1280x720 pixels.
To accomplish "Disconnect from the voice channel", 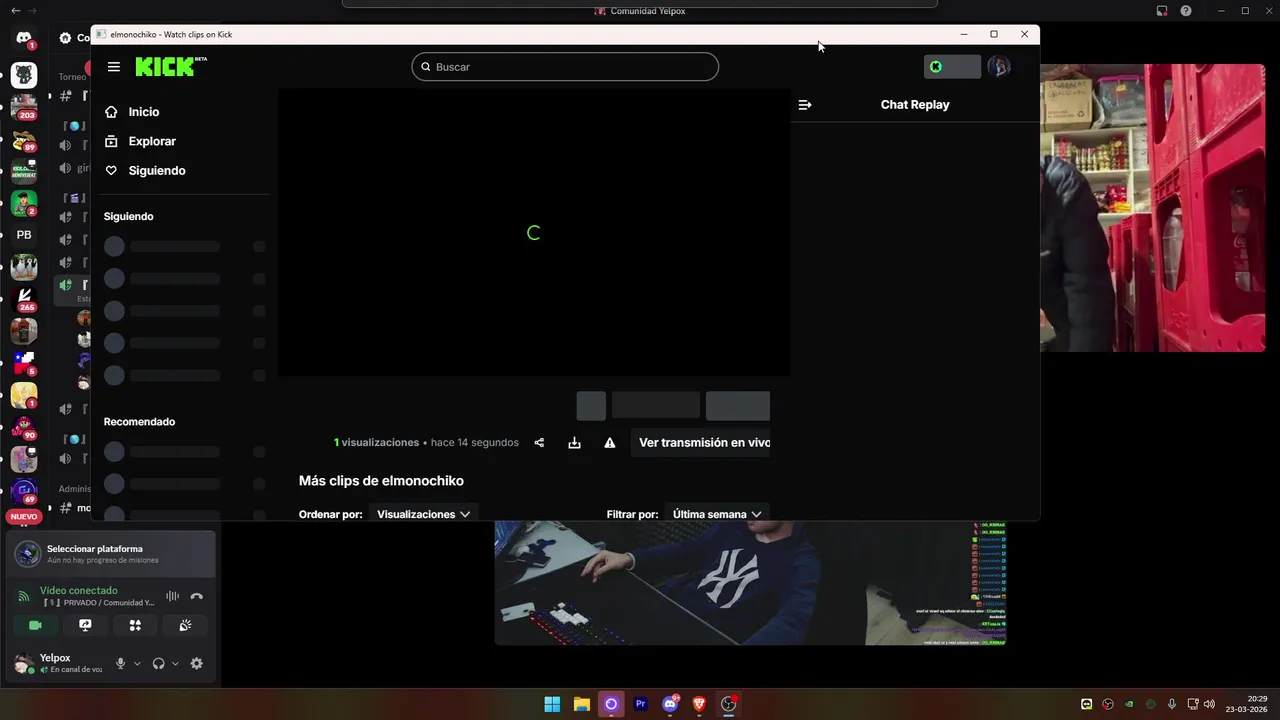I will 197,596.
